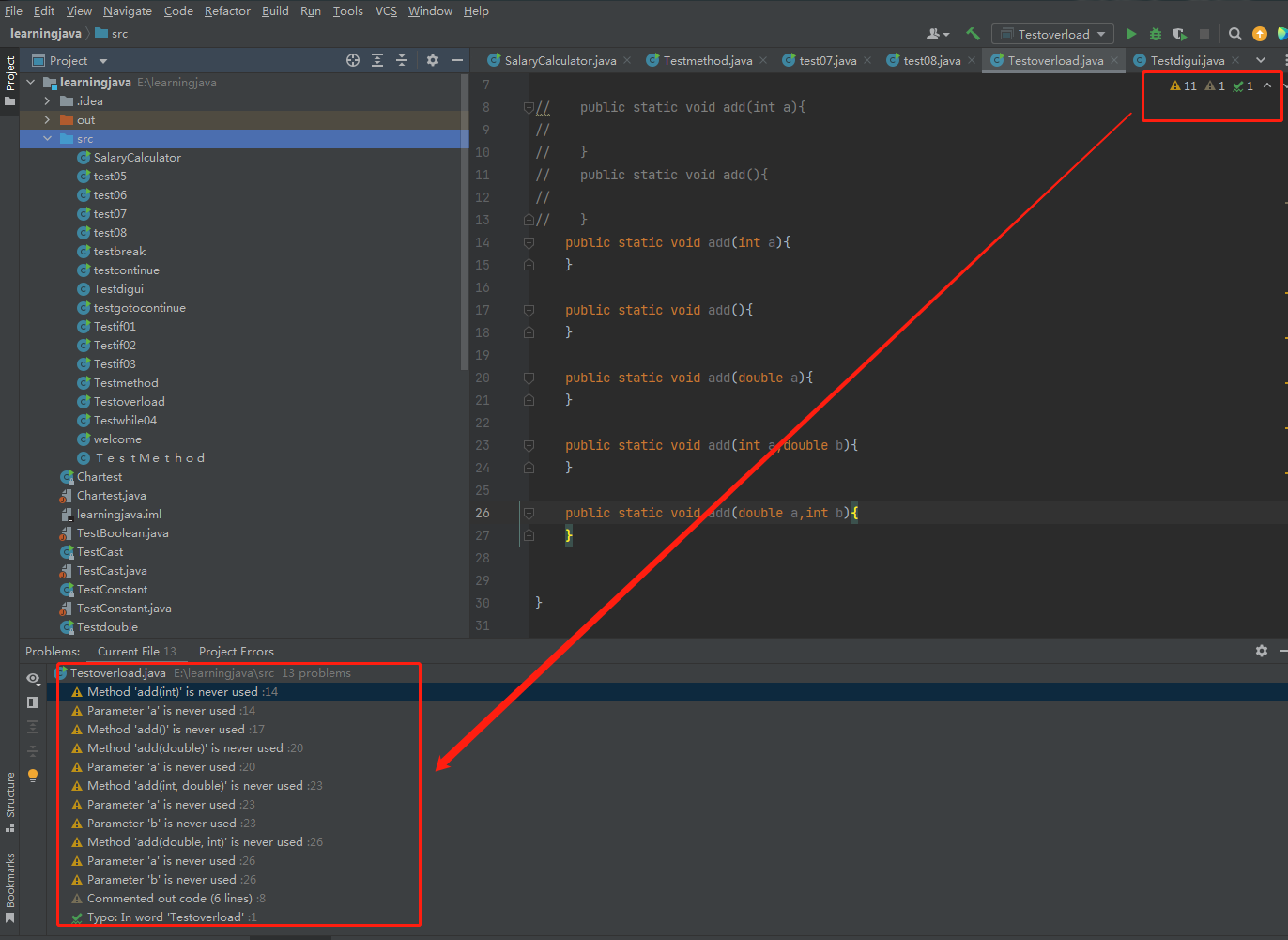Viewport: 1288px width, 940px height.
Task: Switch to the Testdigui.java tab
Action: 1187,60
